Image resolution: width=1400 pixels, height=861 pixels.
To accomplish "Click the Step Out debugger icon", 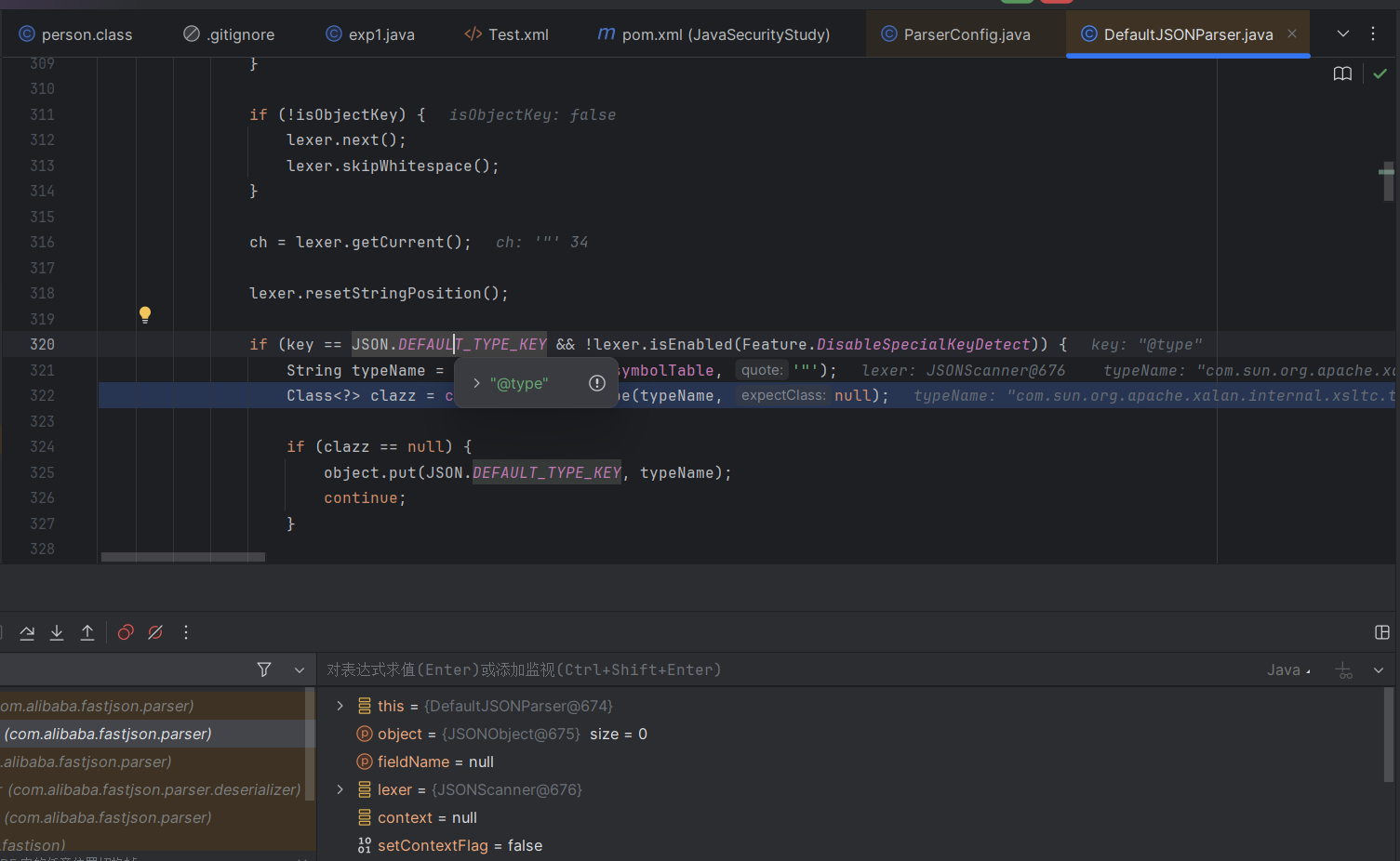I will tap(87, 632).
